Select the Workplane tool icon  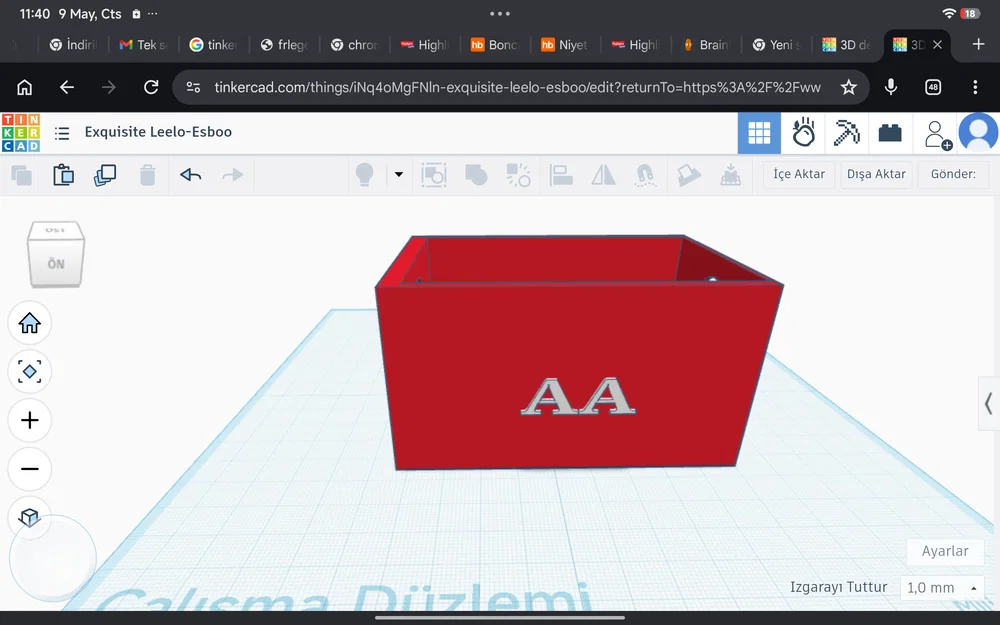(688, 175)
